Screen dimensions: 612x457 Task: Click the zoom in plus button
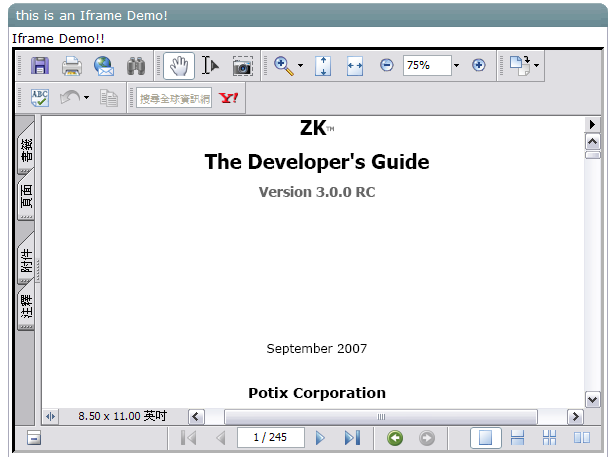pos(479,65)
